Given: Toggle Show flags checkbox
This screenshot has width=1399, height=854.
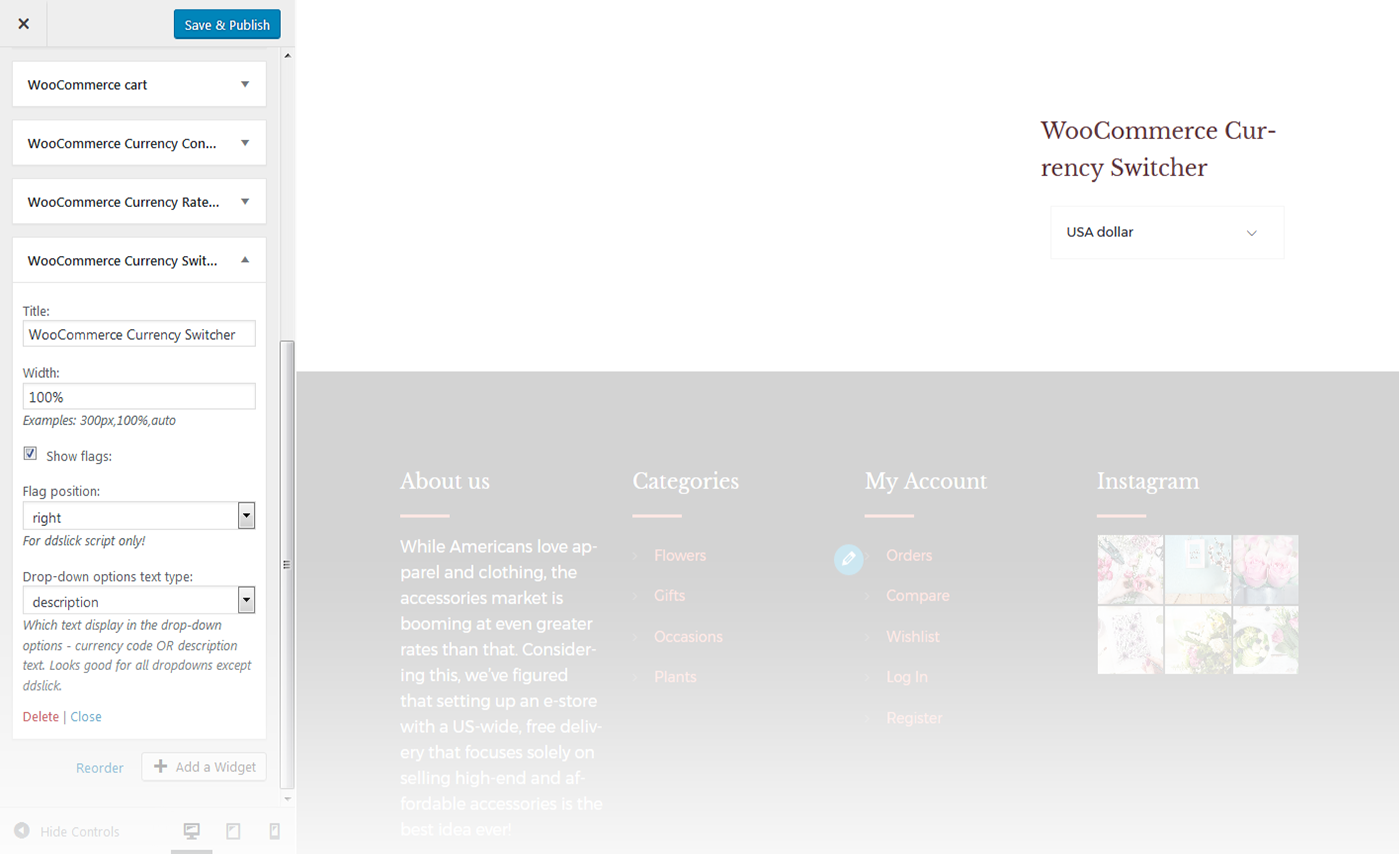Looking at the screenshot, I should coord(30,454).
